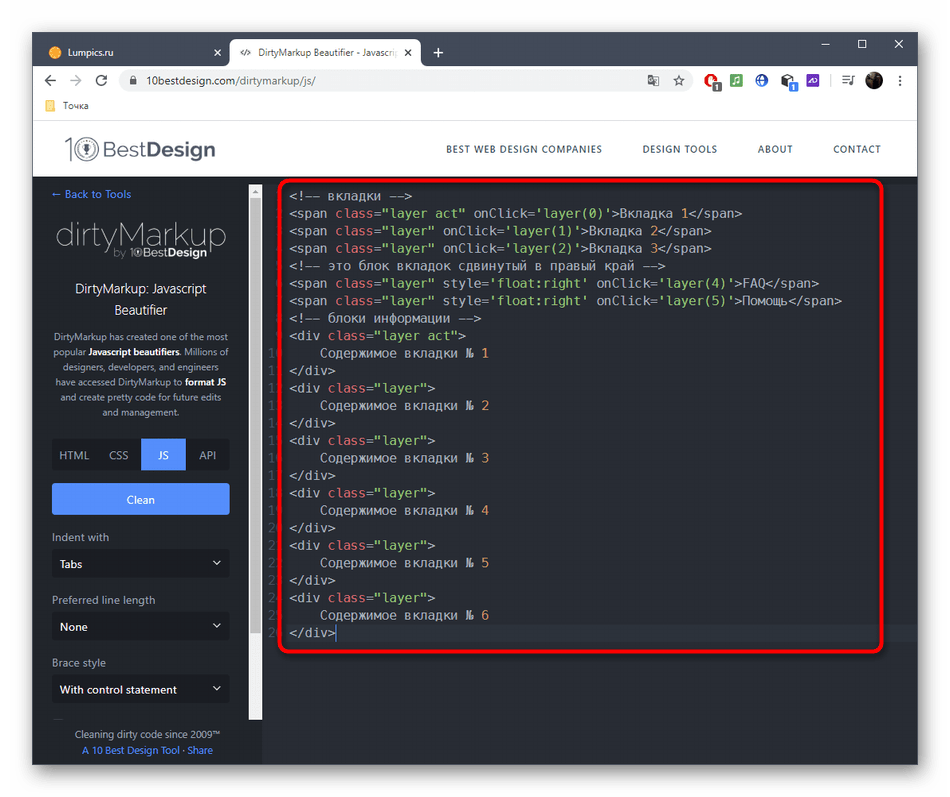Image resolution: width=950 pixels, height=797 pixels.
Task: Open the Preferred line length dropdown
Action: click(140, 627)
